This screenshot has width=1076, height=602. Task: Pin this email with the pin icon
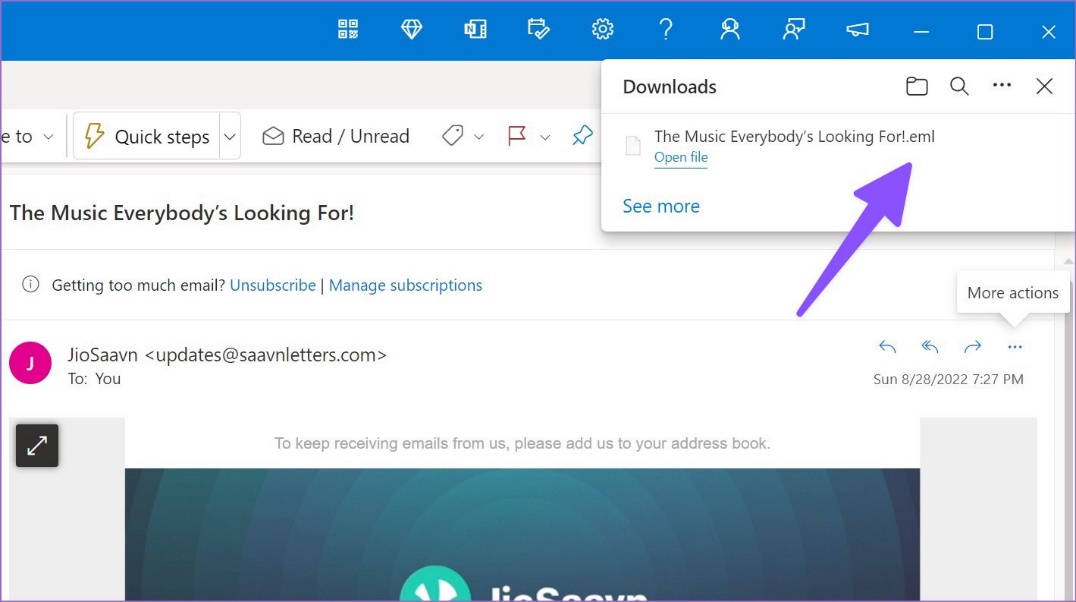point(582,137)
